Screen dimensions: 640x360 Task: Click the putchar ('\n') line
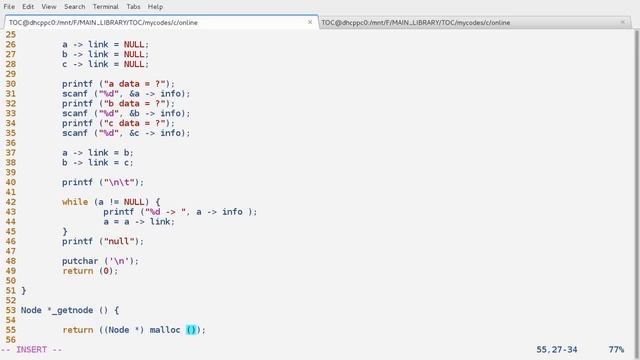pos(100,261)
